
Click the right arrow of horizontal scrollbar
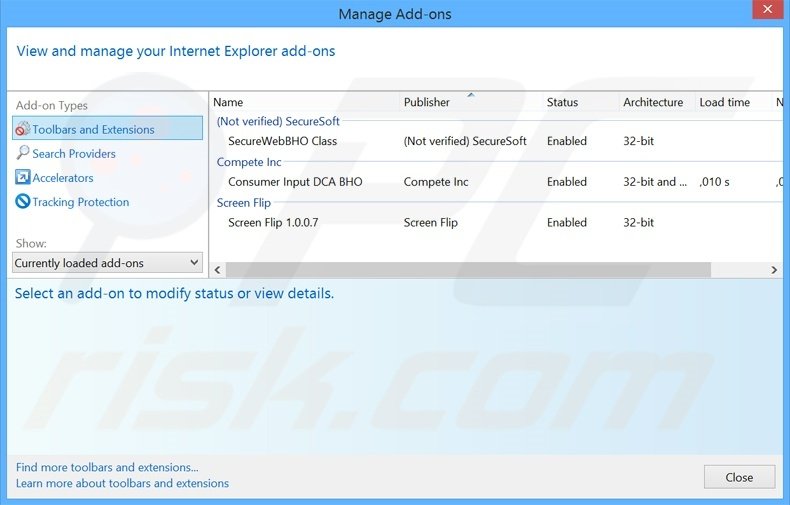coord(774,270)
